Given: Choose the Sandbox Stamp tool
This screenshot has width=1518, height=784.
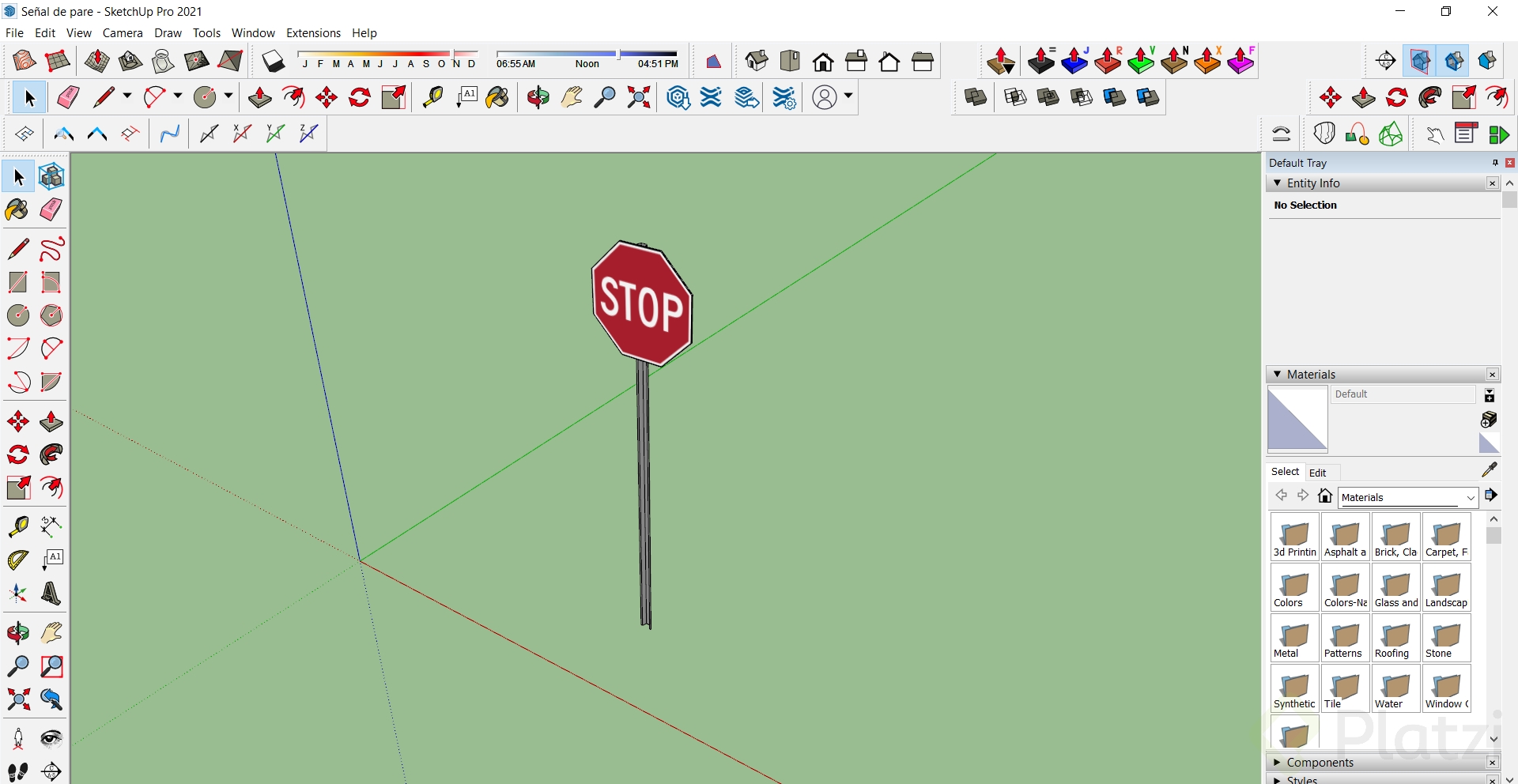Looking at the screenshot, I should pos(130,61).
